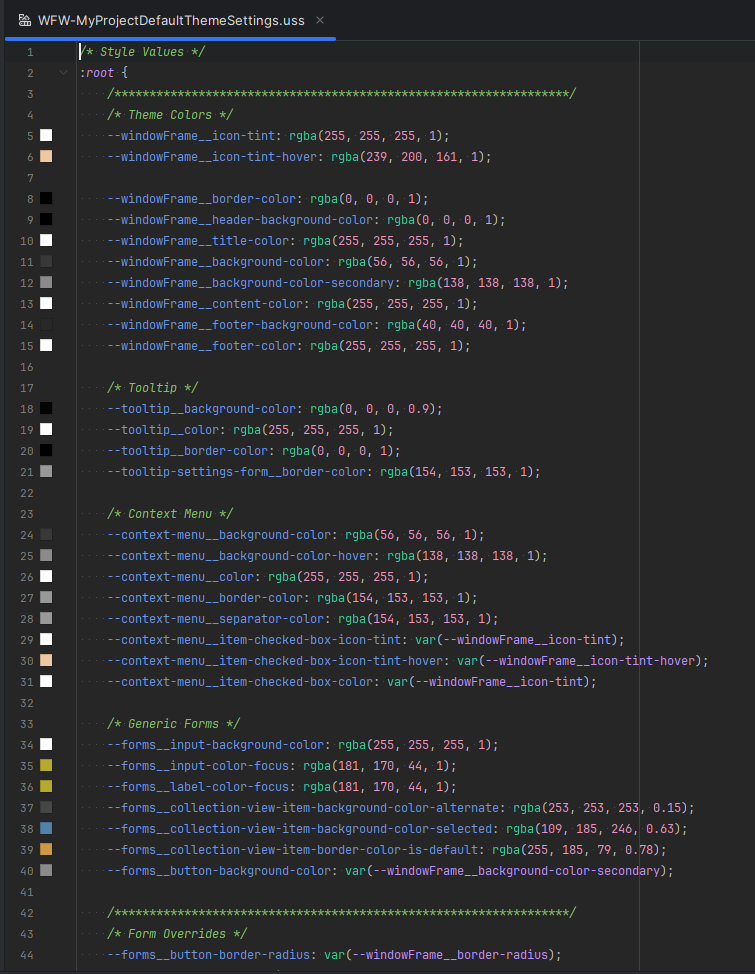
Task: Select the WFW-MyProjectDefaultThemeSettings.uss tab
Action: point(170,20)
